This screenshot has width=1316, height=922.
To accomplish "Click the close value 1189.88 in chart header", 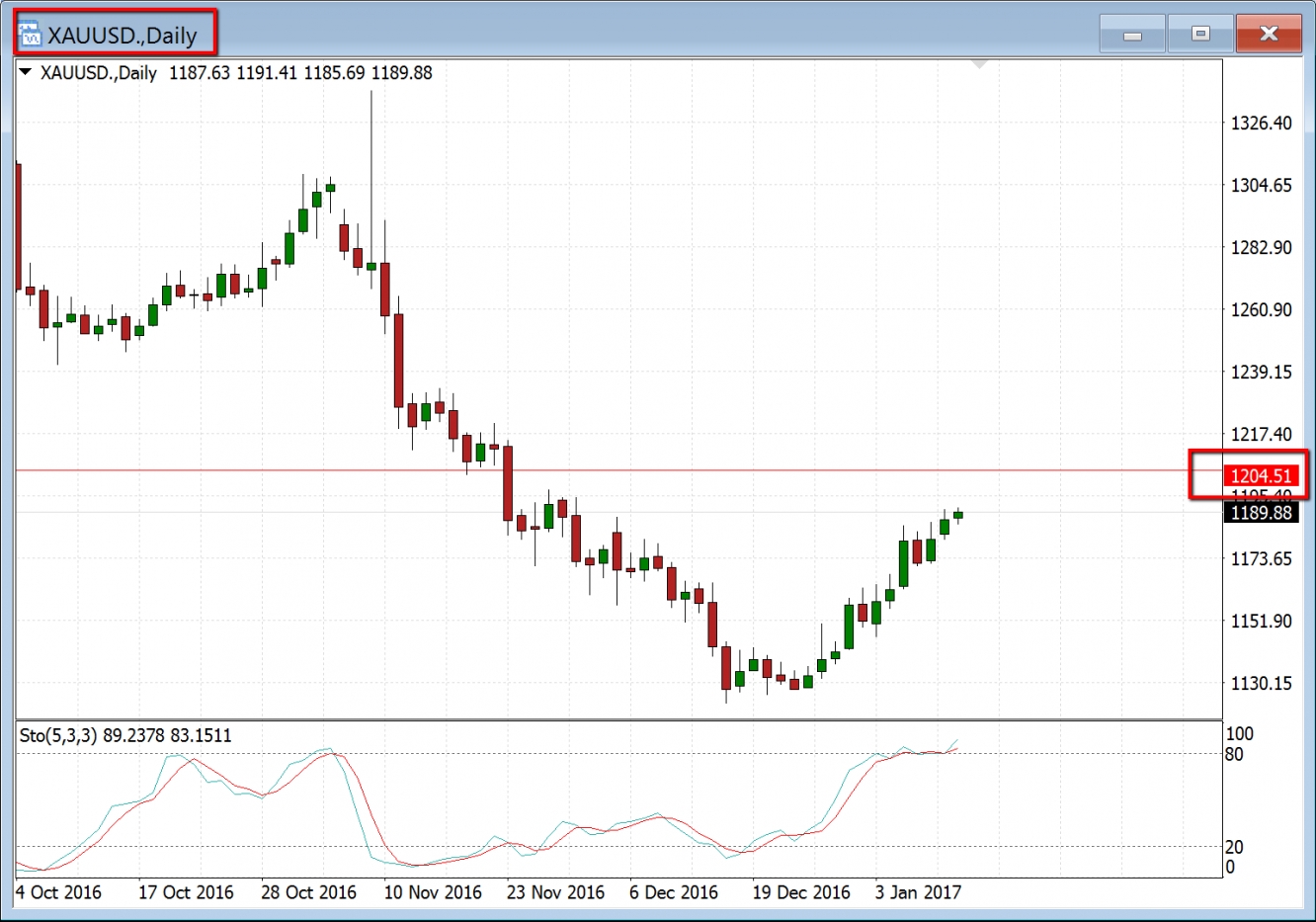I will (401, 73).
